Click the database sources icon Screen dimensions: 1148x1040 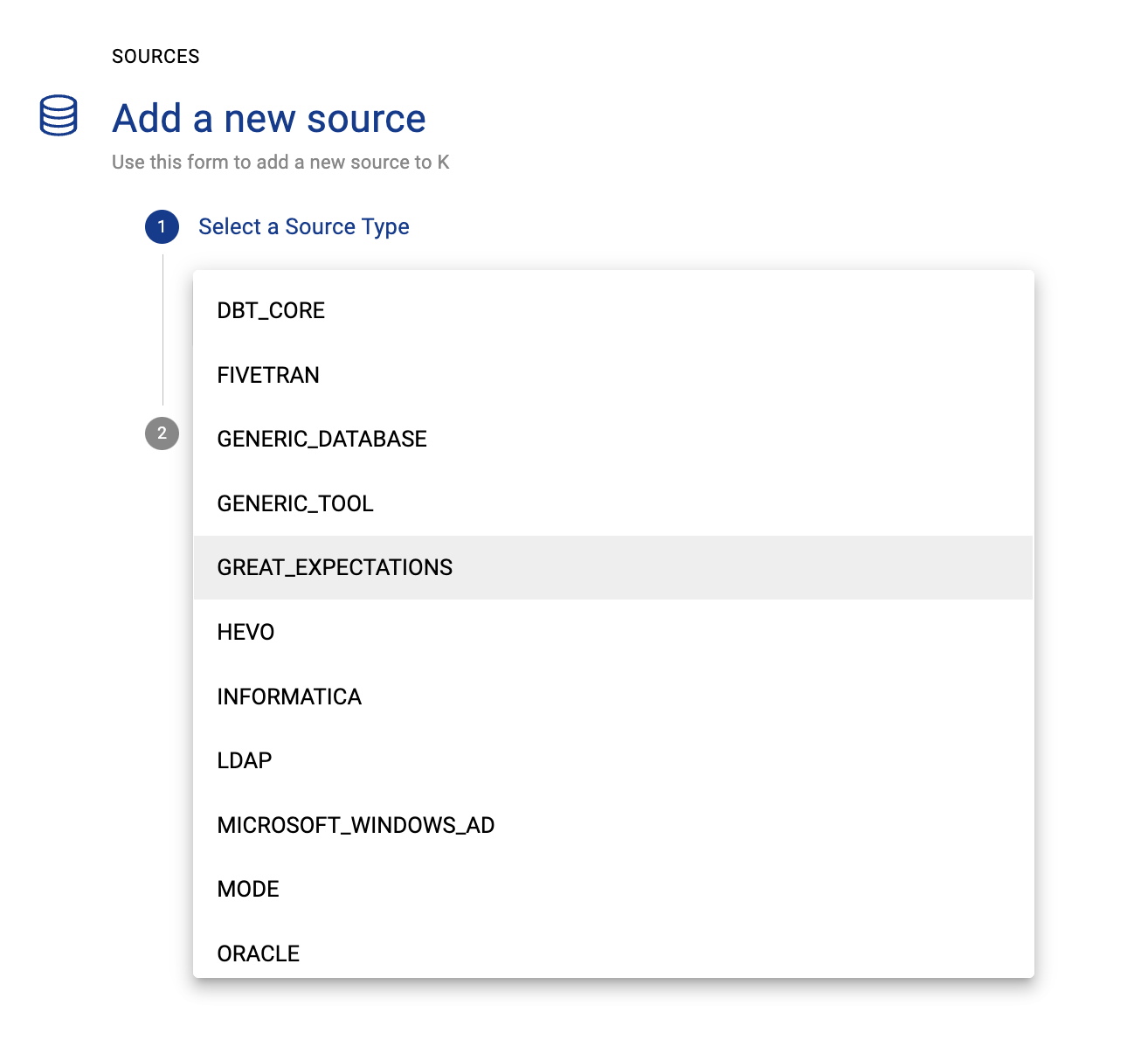point(59,115)
